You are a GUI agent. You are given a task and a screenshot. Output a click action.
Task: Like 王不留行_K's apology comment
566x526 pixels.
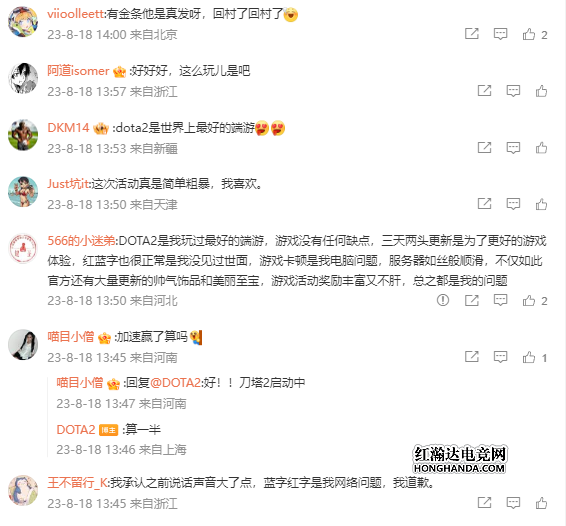pyautogui.click(x=541, y=503)
